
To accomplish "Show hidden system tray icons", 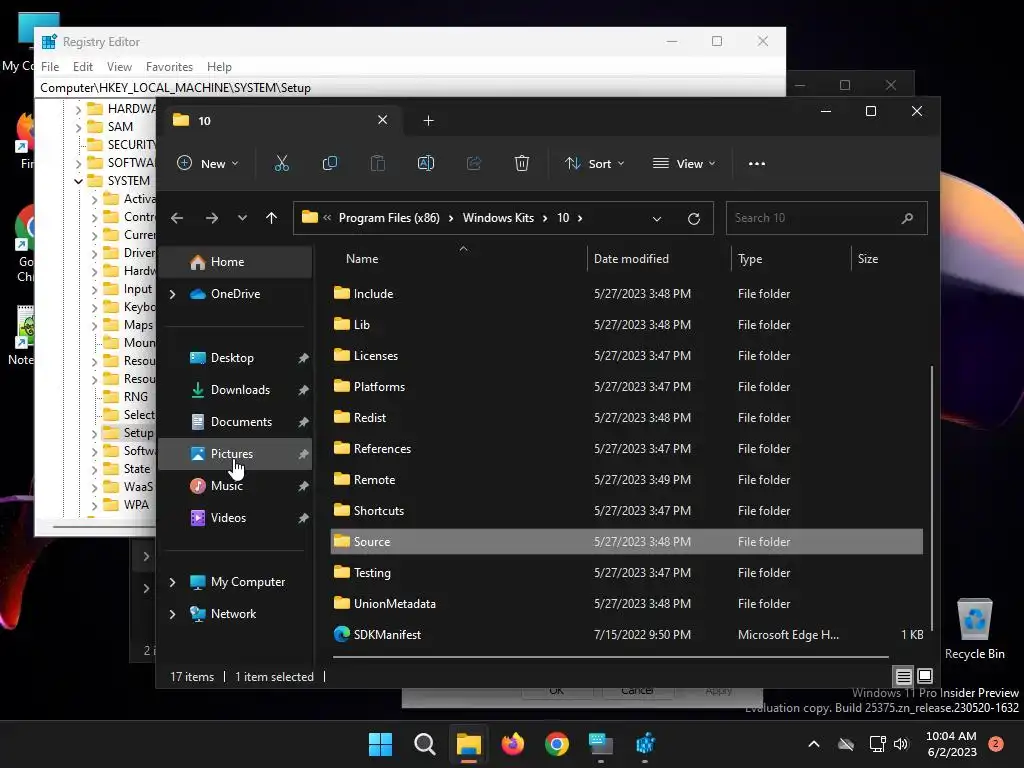I will click(x=814, y=744).
